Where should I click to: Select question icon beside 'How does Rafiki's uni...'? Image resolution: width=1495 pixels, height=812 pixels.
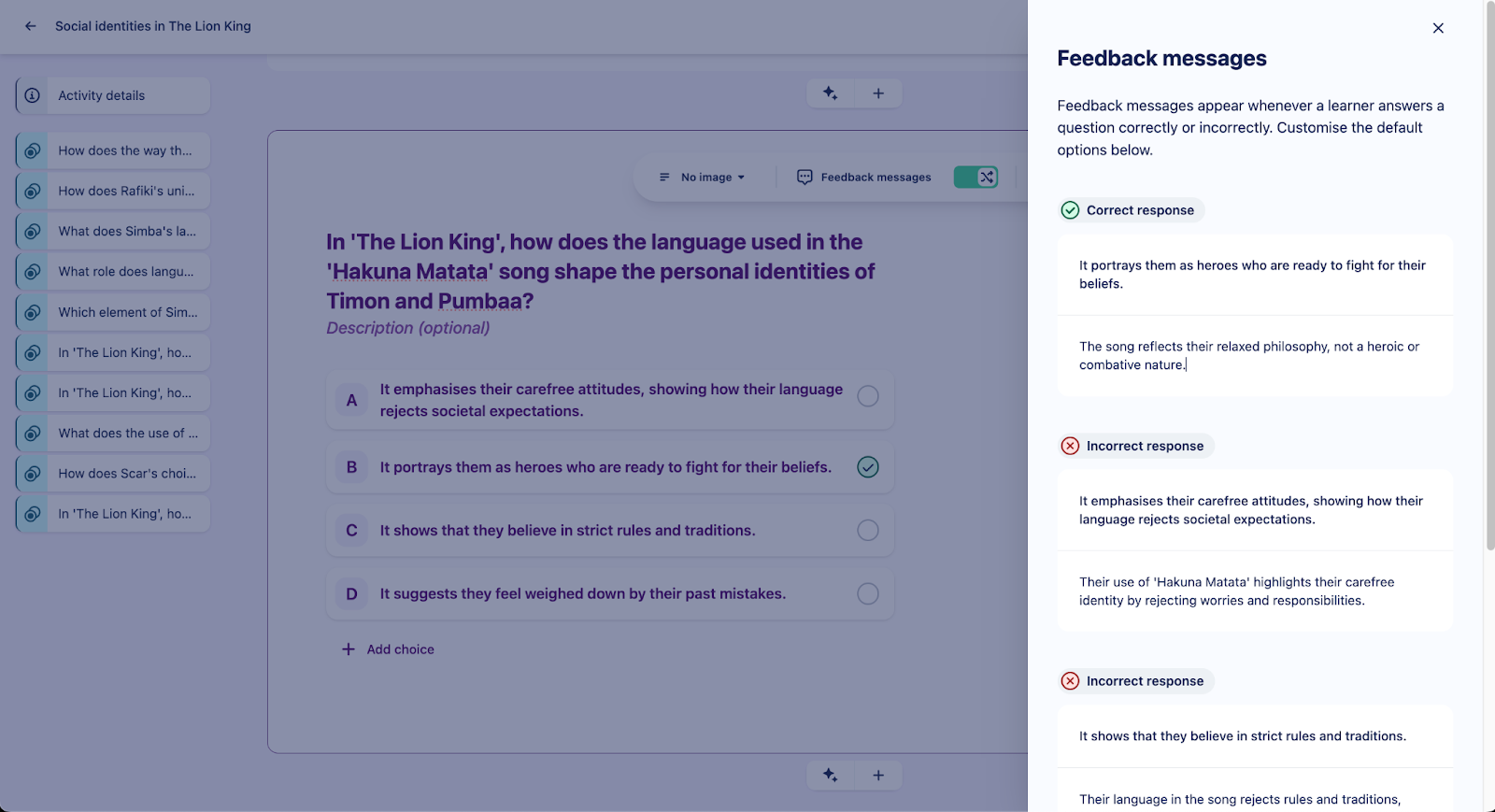tap(33, 191)
